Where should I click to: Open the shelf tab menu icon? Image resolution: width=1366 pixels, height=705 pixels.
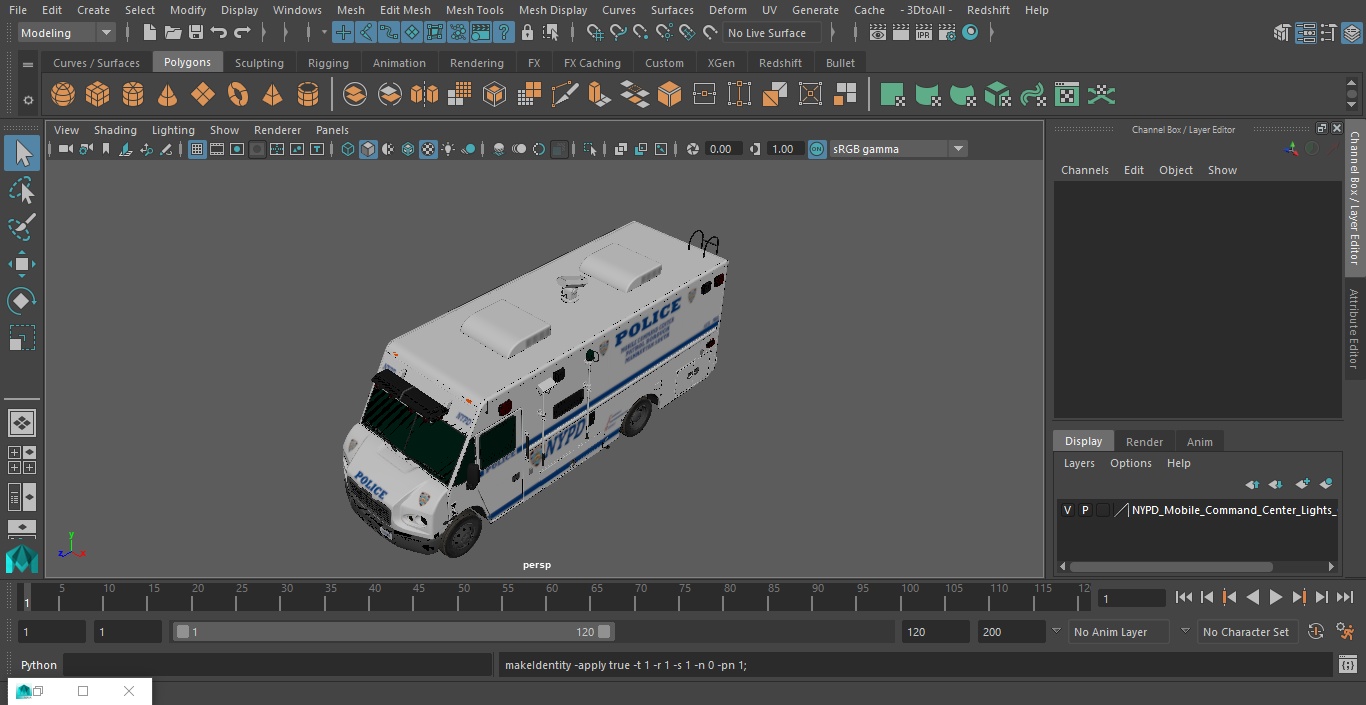[28, 64]
